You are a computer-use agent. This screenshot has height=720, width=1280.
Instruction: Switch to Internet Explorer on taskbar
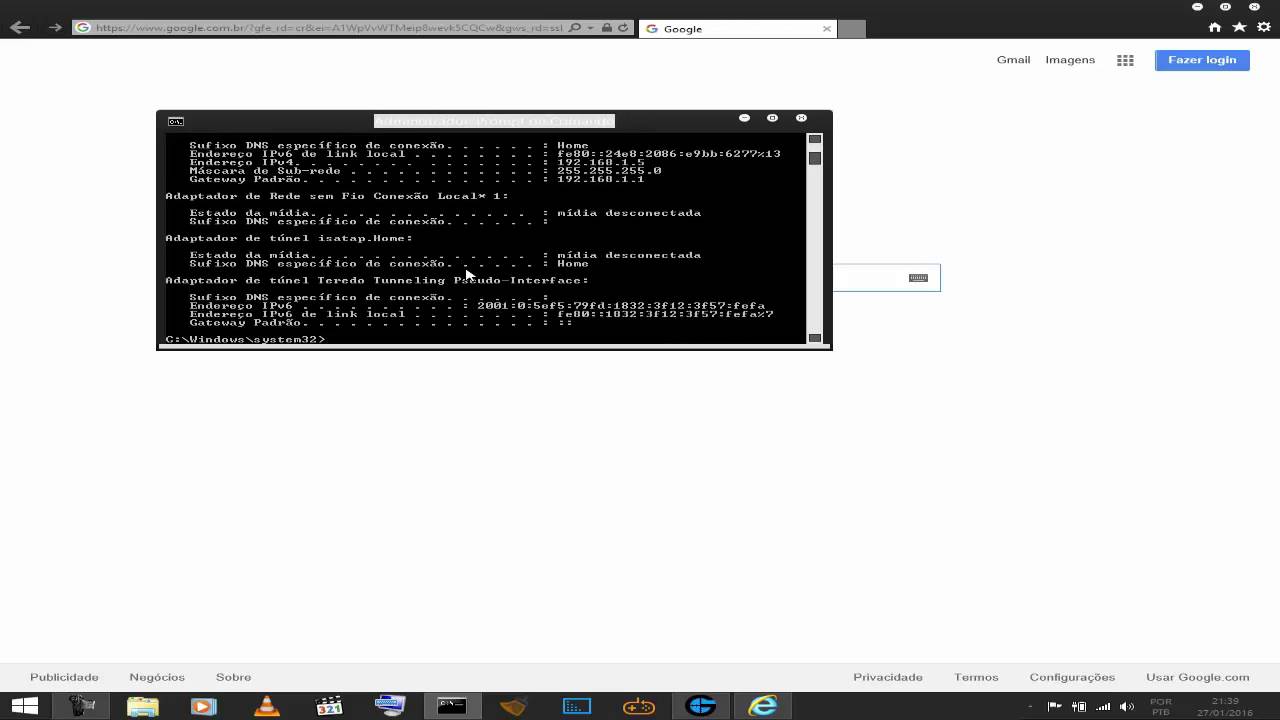(763, 706)
